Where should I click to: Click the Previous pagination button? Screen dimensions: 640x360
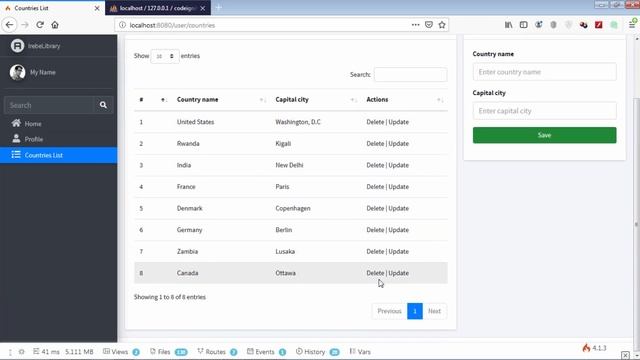pos(389,311)
